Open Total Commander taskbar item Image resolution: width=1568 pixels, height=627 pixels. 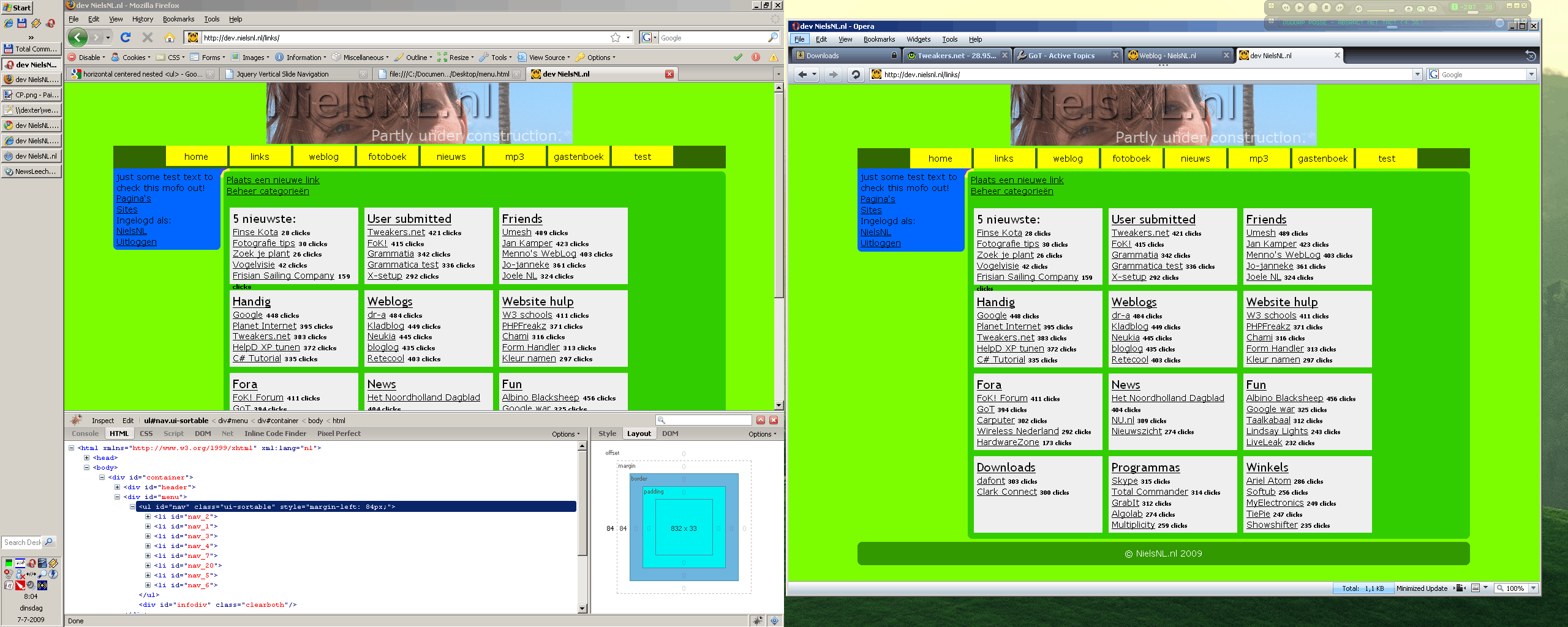coord(31,49)
